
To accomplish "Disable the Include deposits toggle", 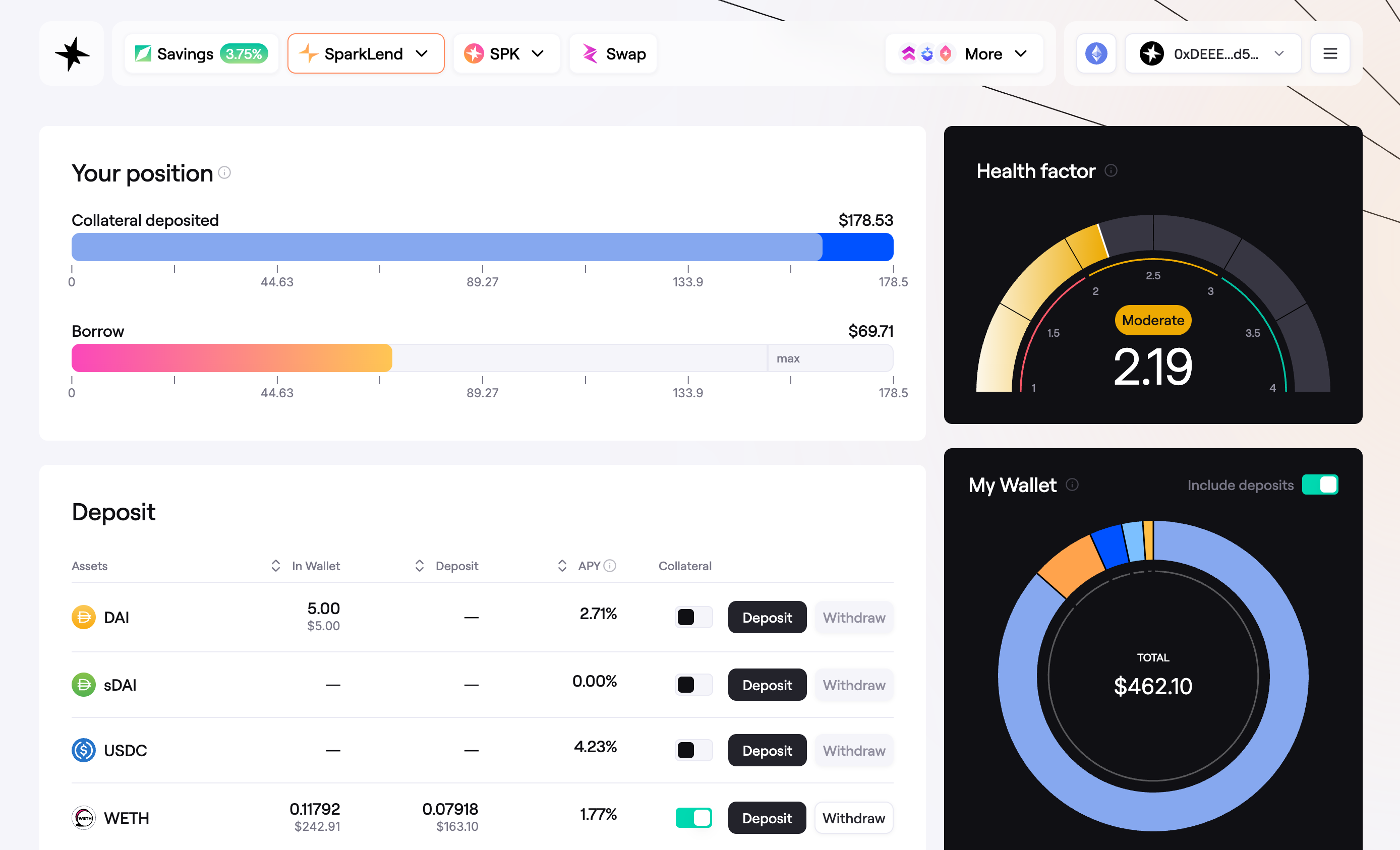I will click(x=1319, y=485).
